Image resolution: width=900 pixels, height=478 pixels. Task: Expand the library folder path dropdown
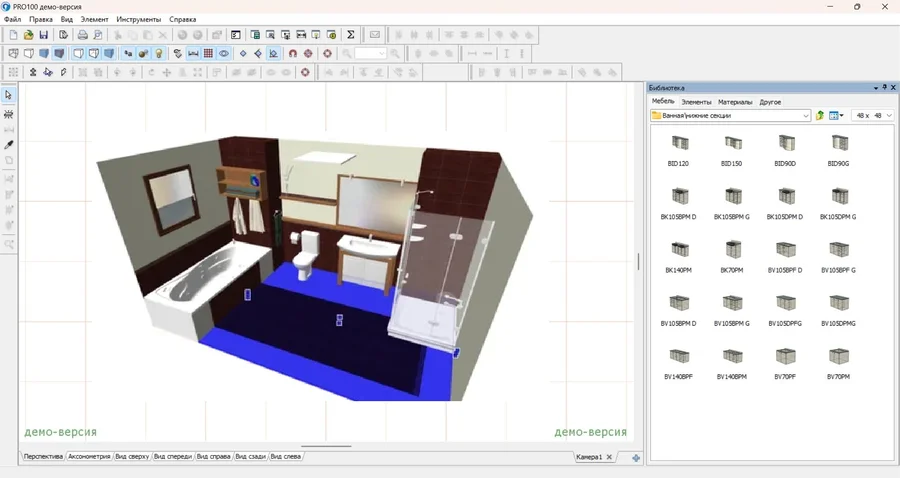pyautogui.click(x=805, y=116)
